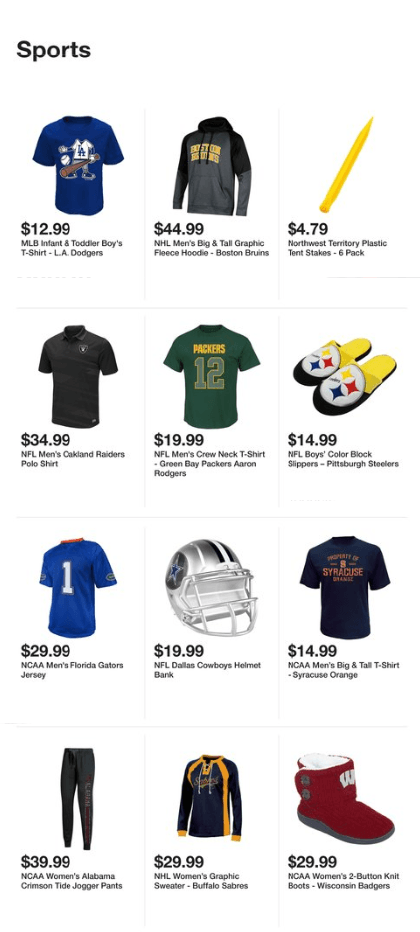Open the Northwest Territory Plastic Tent Stakes title
Image resolution: width=420 pixels, height=932 pixels.
pos(337,248)
